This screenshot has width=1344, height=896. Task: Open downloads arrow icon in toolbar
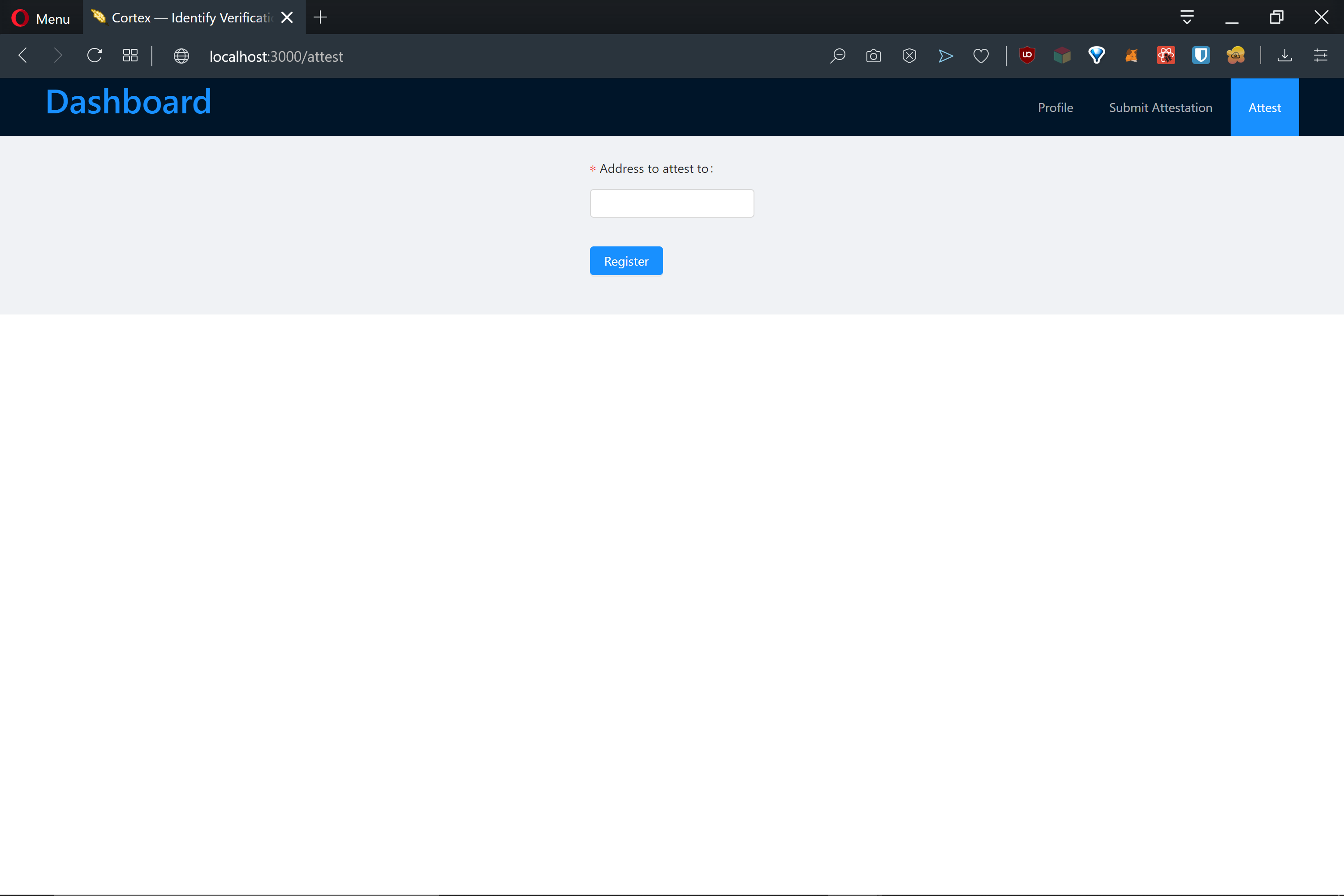tap(1284, 56)
